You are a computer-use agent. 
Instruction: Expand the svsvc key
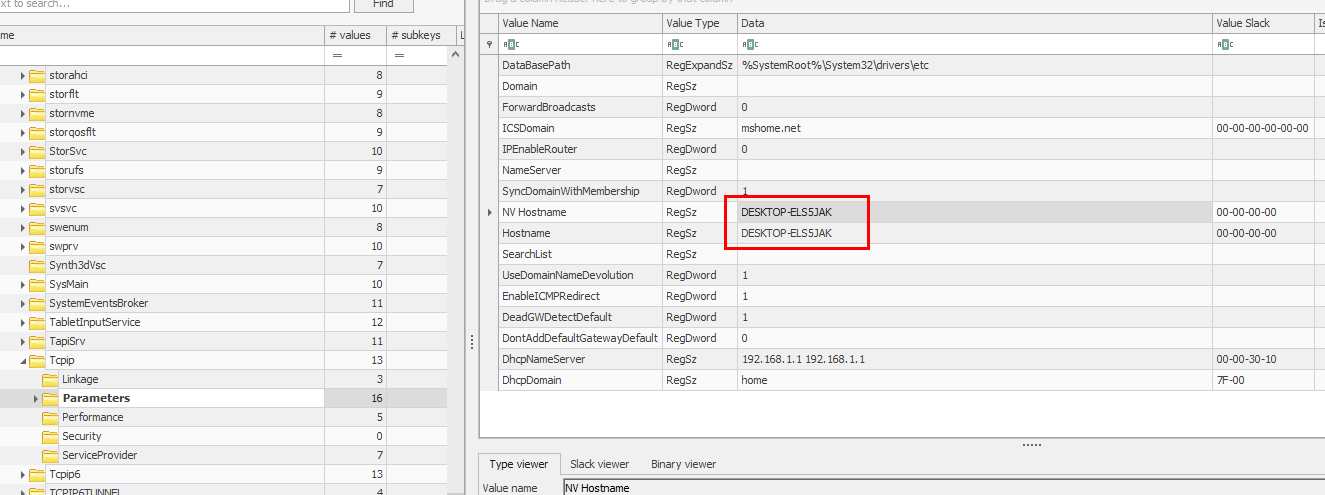pyautogui.click(x=23, y=209)
